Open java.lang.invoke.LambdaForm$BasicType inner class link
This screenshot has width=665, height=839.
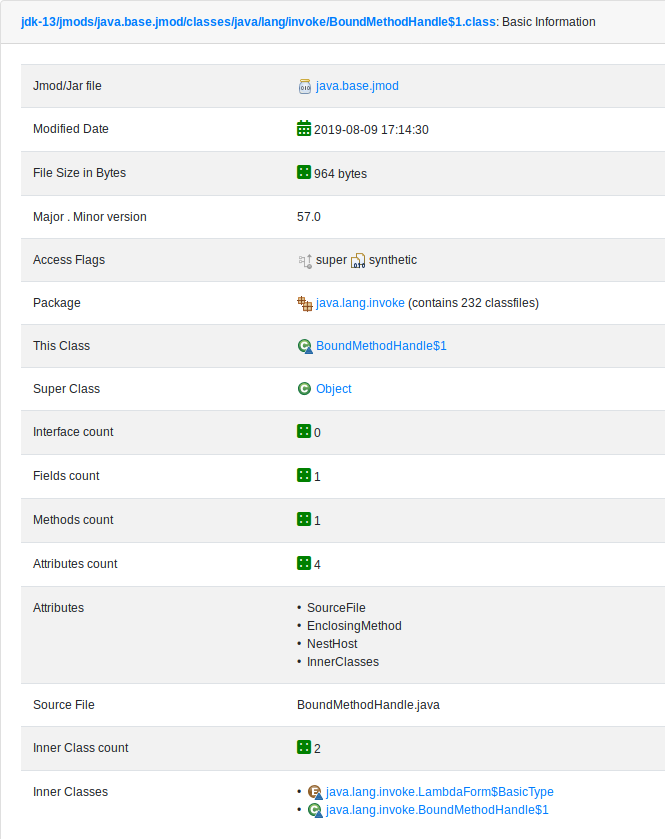click(440, 792)
